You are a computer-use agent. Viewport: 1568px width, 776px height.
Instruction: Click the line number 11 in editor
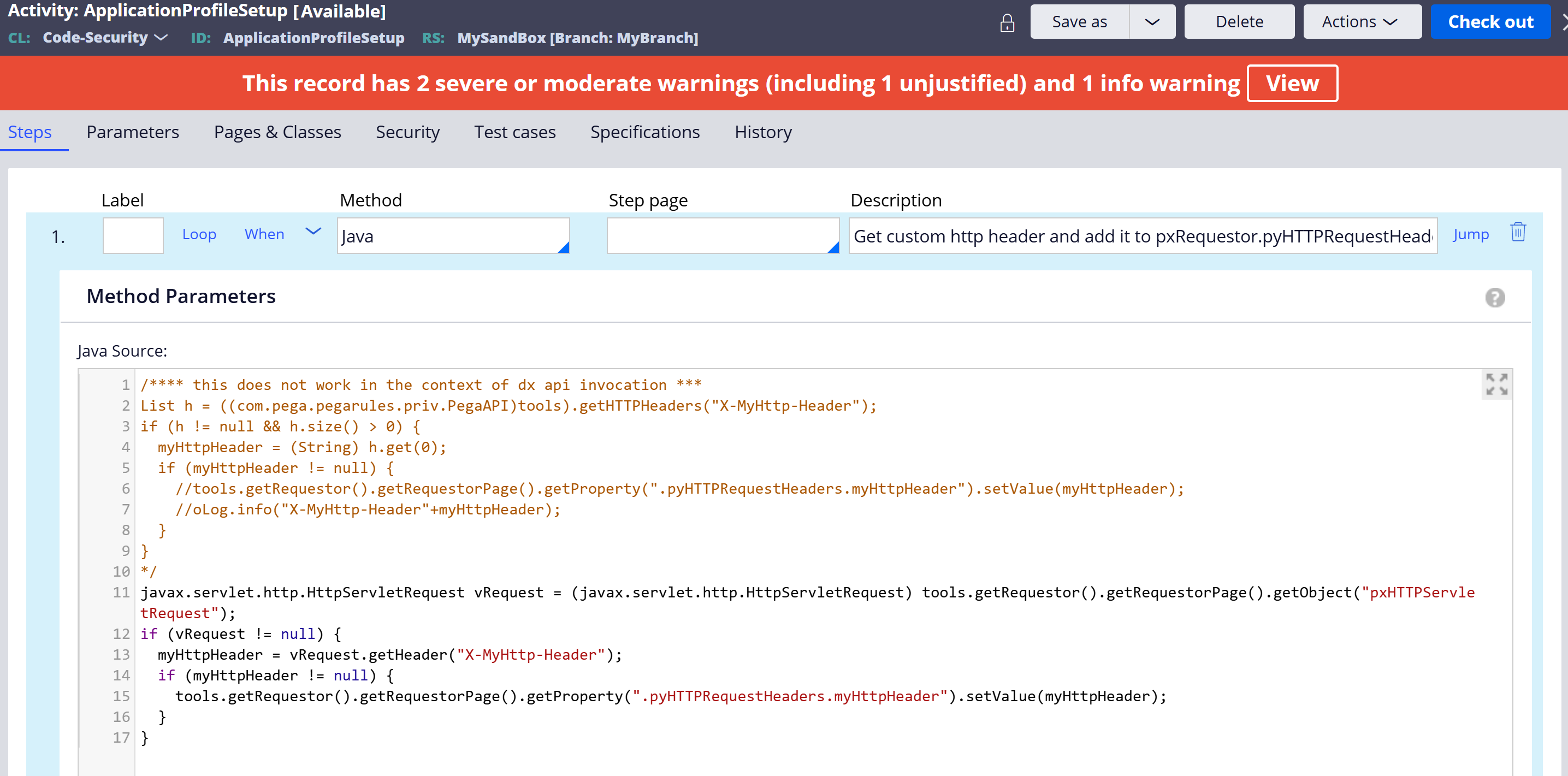pos(121,593)
